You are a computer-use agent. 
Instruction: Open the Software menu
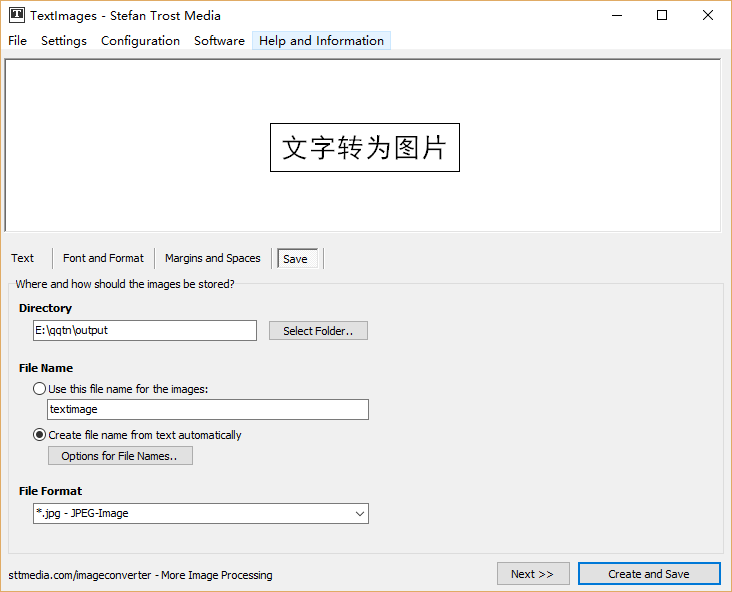pos(219,41)
